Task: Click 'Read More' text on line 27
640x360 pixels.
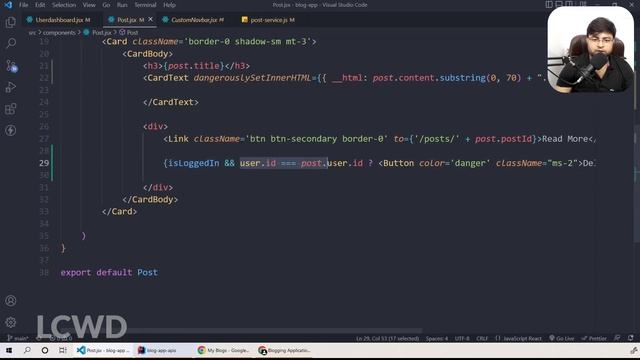Action: pos(565,139)
